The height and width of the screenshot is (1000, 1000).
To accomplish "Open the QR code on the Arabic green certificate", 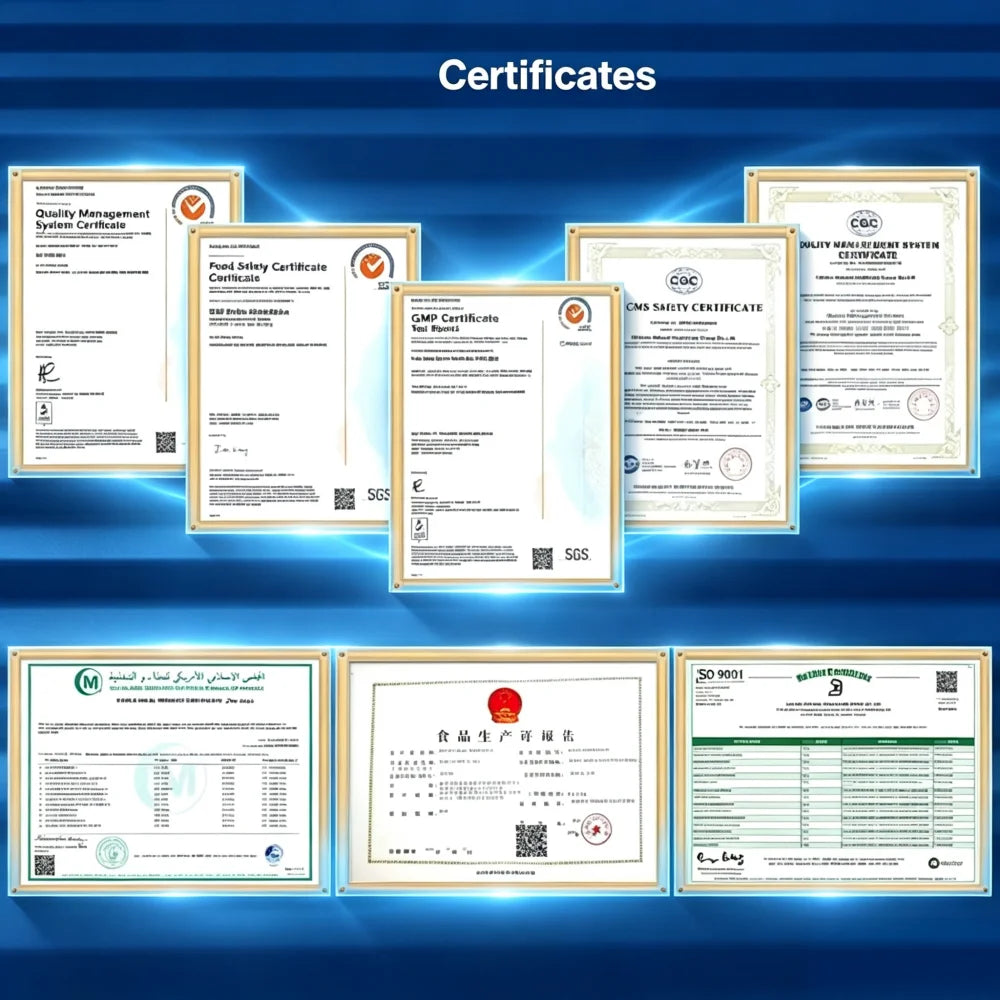I will [44, 865].
